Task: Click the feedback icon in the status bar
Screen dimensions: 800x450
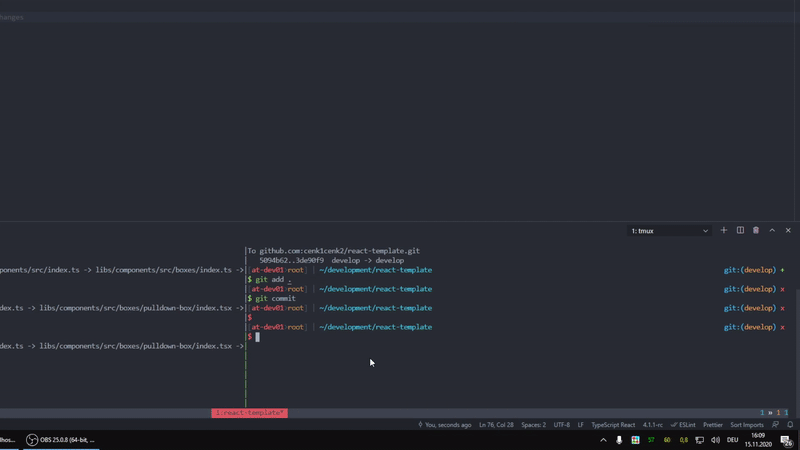Action: coord(776,424)
